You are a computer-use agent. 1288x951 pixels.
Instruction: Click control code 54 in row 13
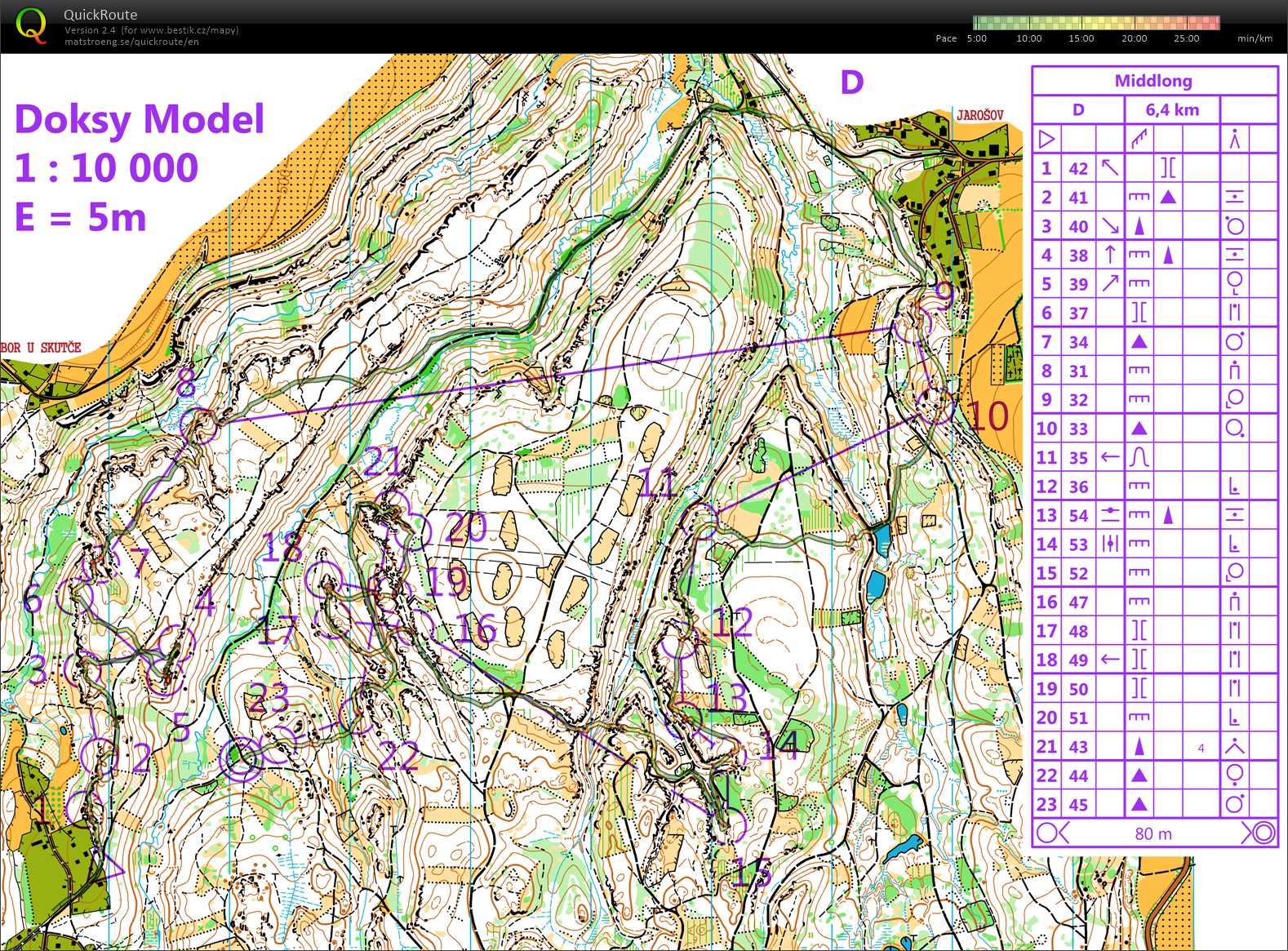(1078, 515)
